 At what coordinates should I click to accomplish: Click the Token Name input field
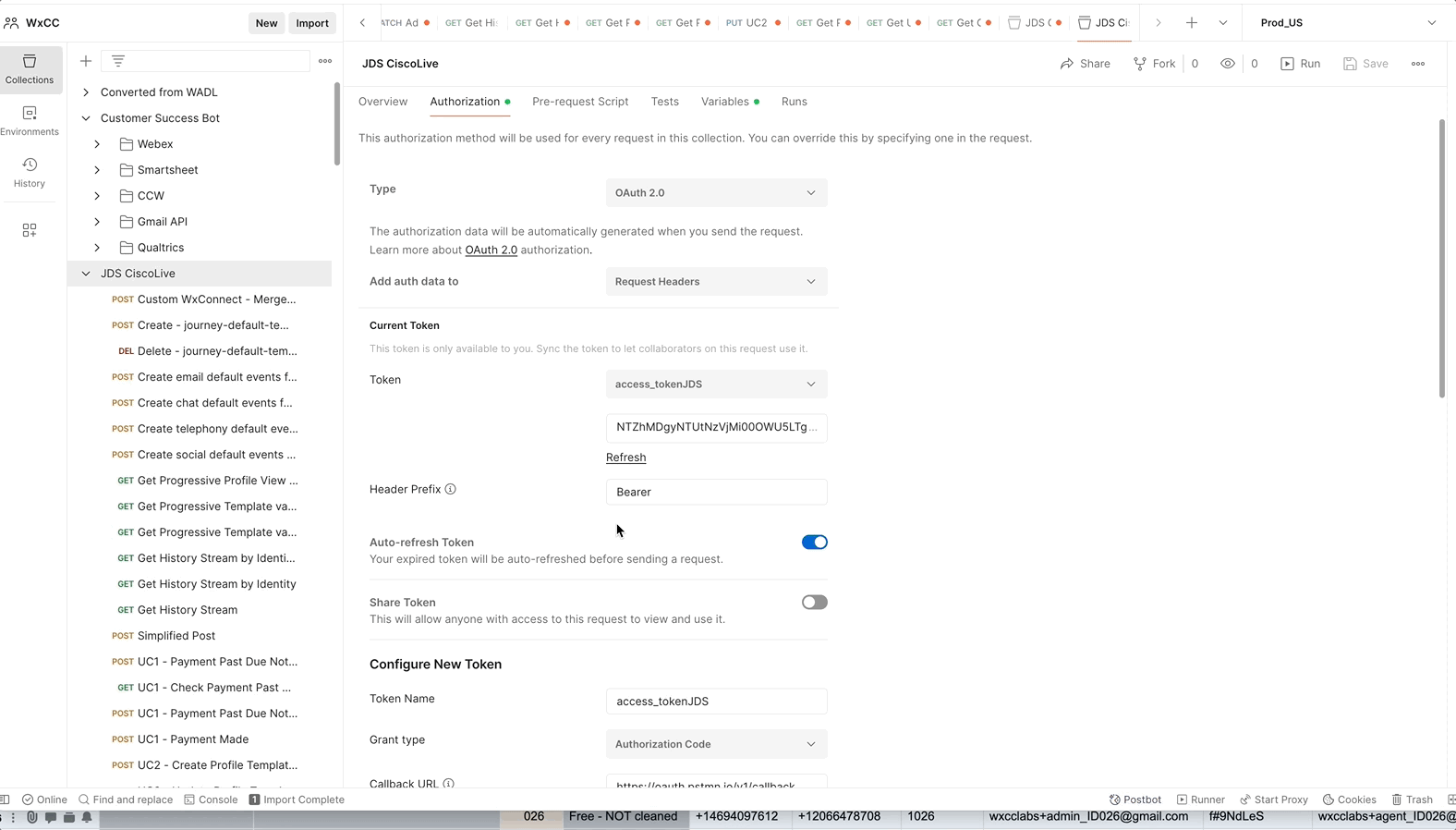point(716,702)
